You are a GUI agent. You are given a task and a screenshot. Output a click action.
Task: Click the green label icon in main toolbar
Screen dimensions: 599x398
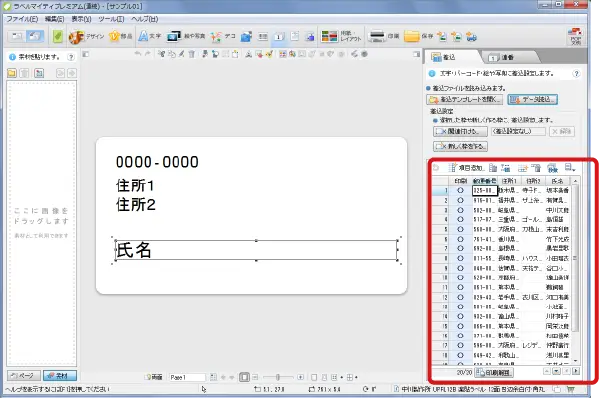coord(58,37)
